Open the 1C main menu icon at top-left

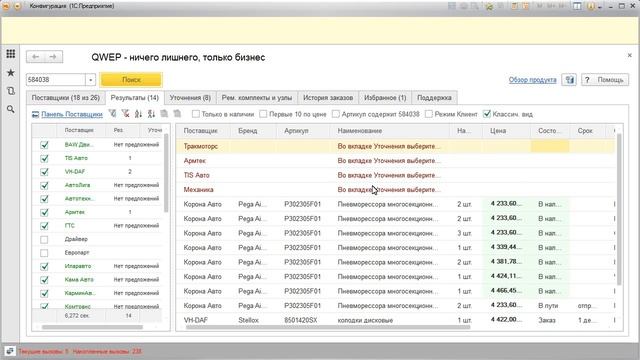6,6
